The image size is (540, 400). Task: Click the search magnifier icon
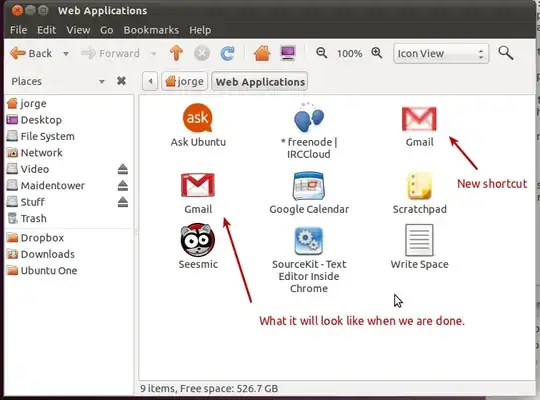coord(506,53)
